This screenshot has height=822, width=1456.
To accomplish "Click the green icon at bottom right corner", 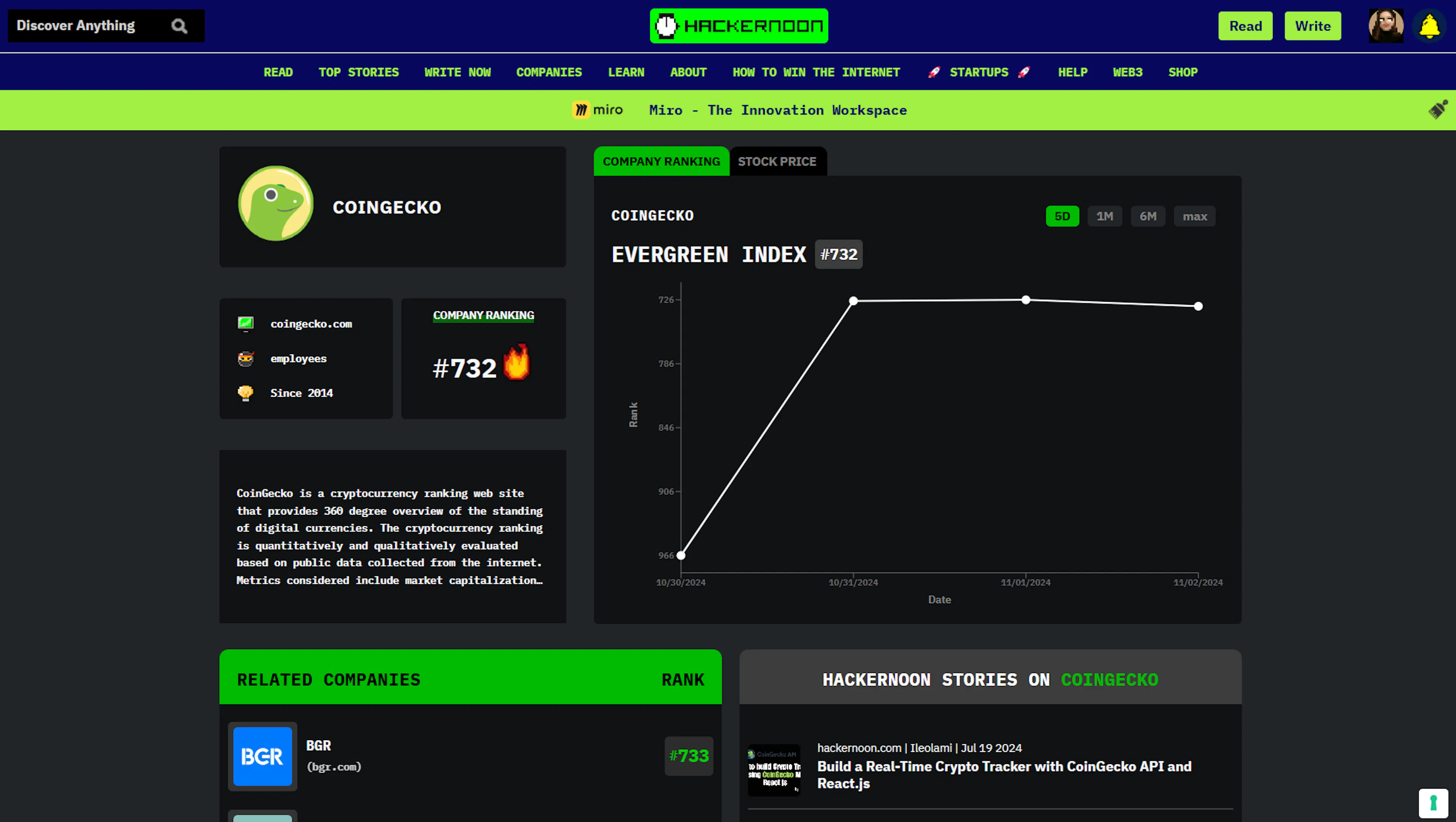I will (1433, 803).
